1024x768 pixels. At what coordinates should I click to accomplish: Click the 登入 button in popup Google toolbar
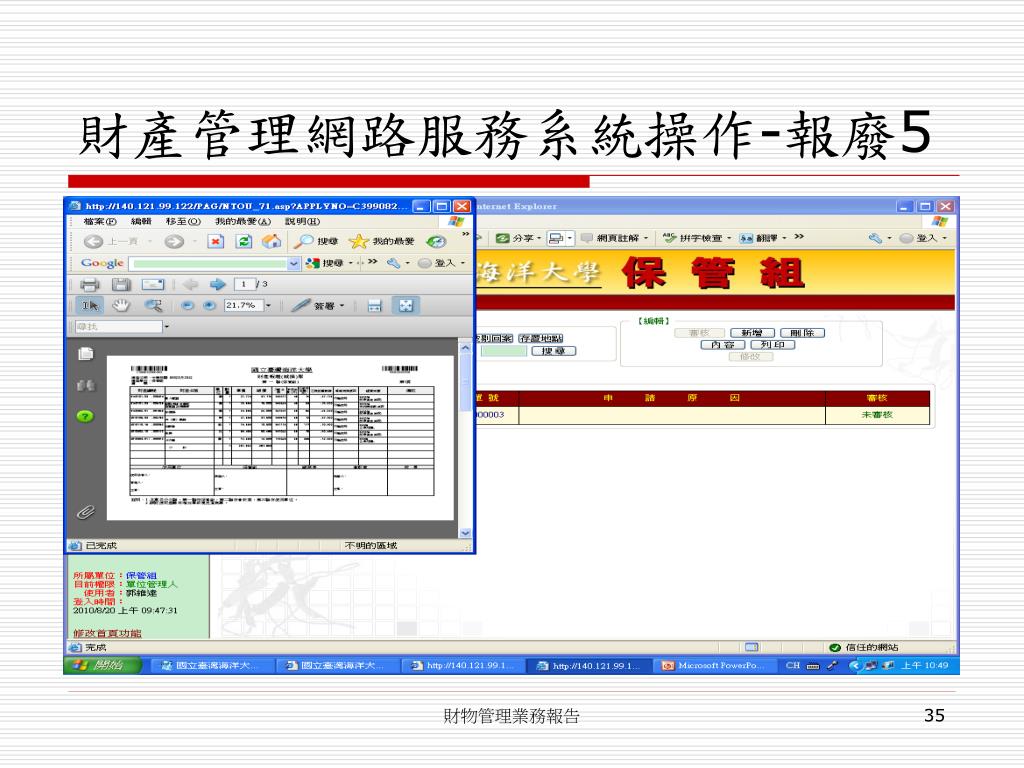coord(438,263)
